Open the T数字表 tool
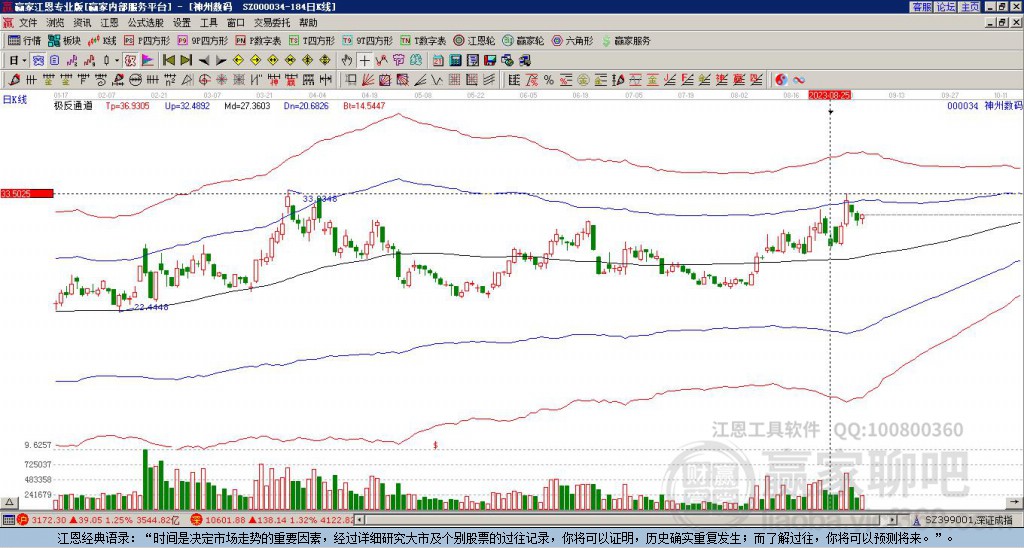 click(x=423, y=40)
